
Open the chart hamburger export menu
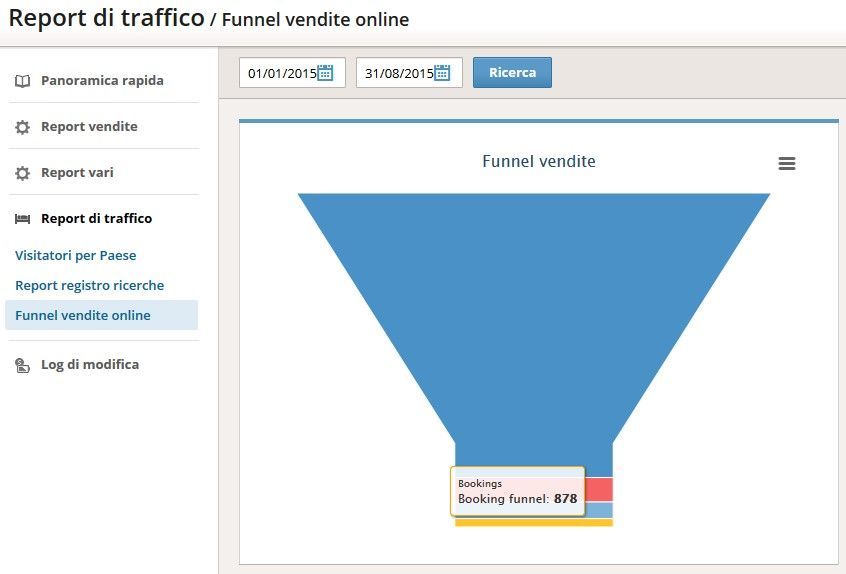pos(787,163)
